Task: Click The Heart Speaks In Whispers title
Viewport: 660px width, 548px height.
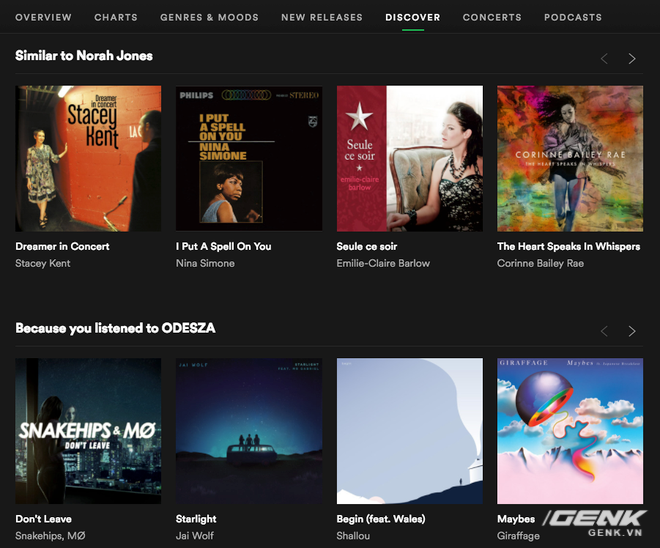Action: tap(568, 247)
